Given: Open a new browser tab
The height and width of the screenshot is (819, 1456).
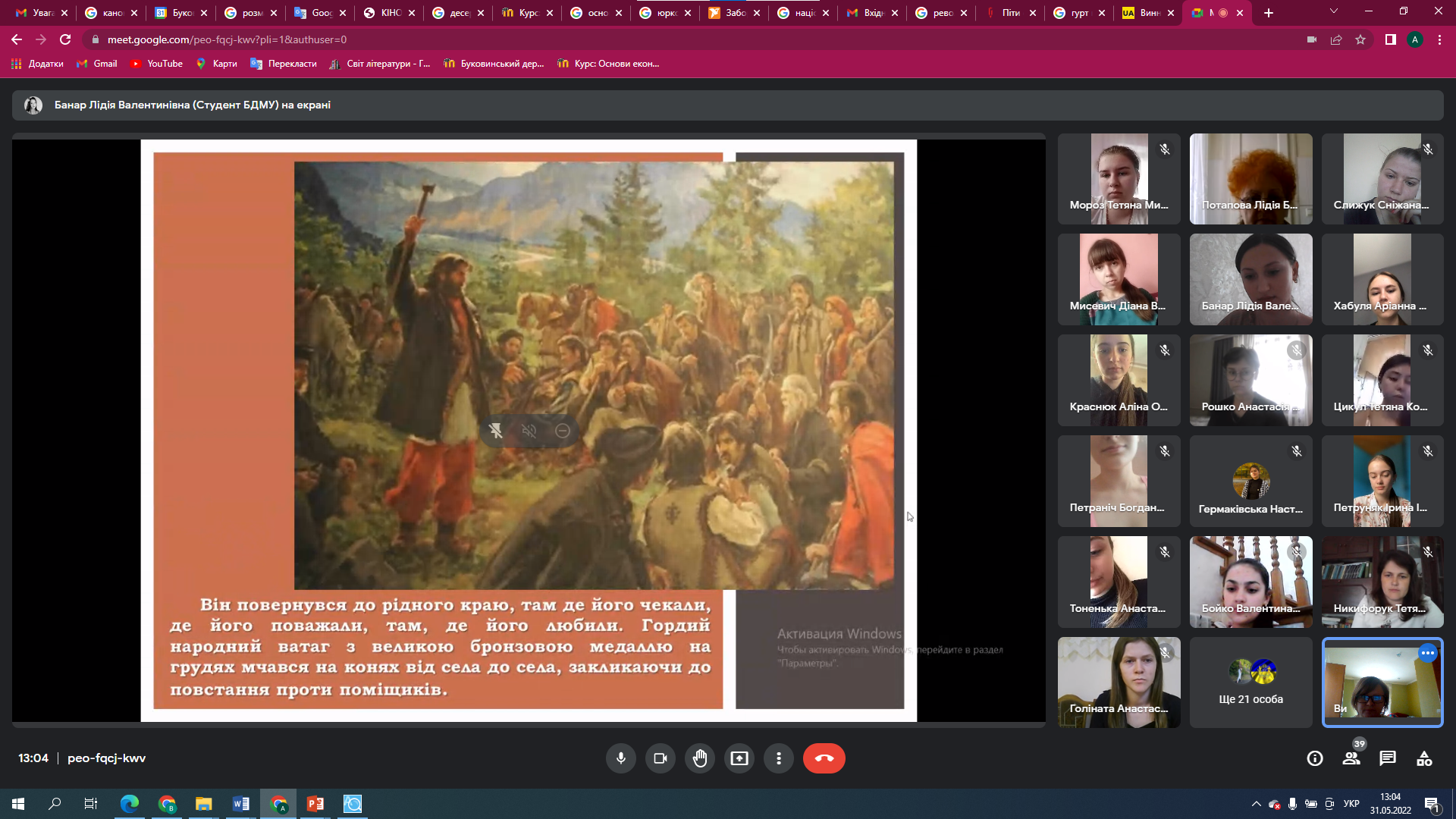Looking at the screenshot, I should coord(1269,13).
